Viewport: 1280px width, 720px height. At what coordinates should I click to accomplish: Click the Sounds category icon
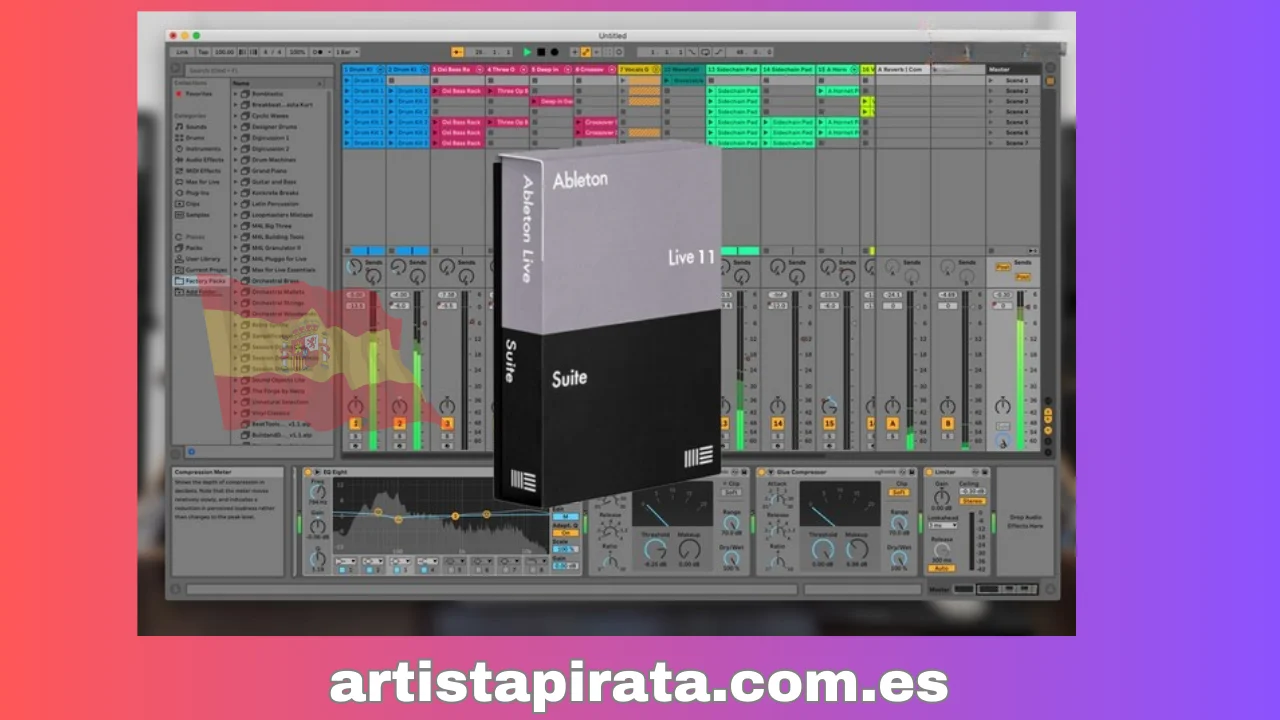tap(179, 127)
